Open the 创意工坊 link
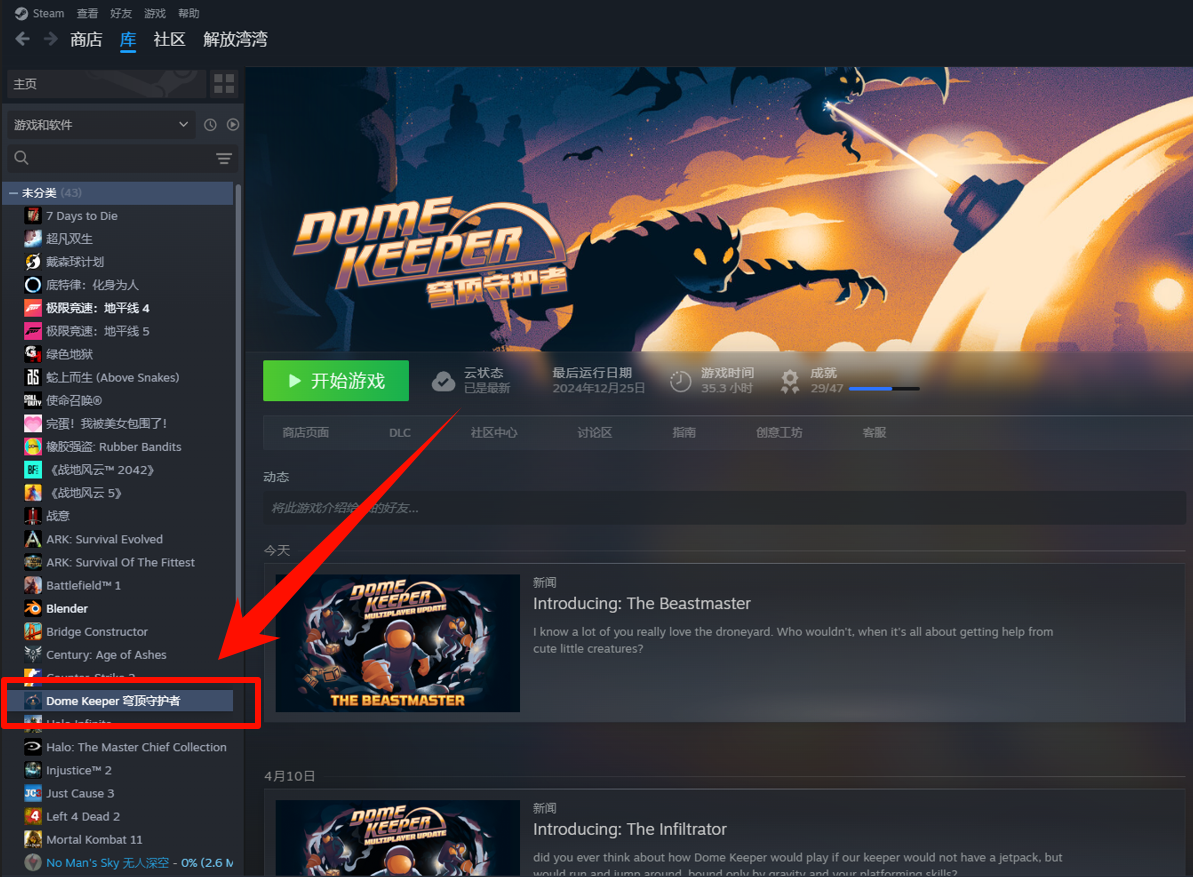The image size is (1193, 877). coord(779,433)
